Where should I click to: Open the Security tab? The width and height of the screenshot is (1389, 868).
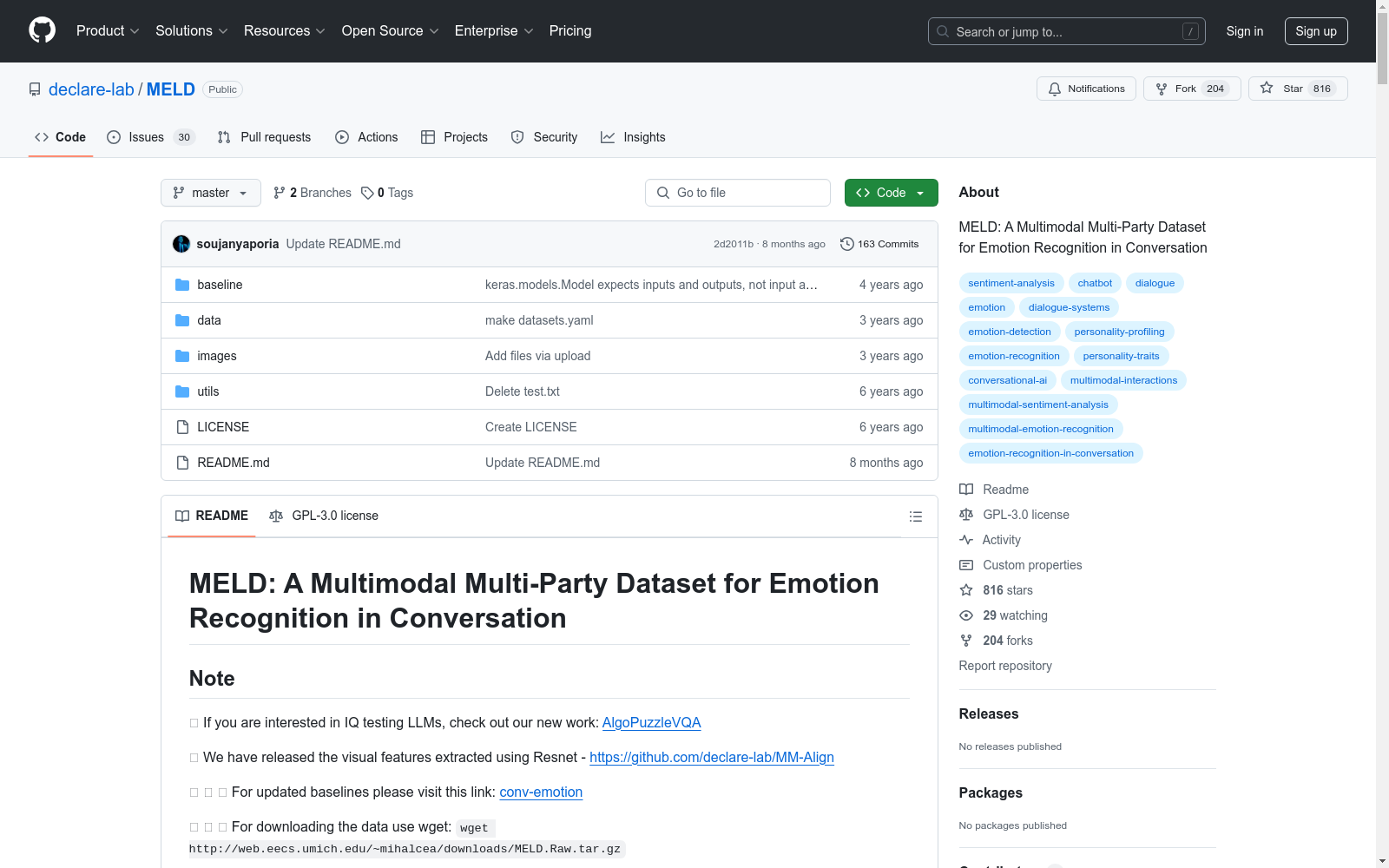544,137
